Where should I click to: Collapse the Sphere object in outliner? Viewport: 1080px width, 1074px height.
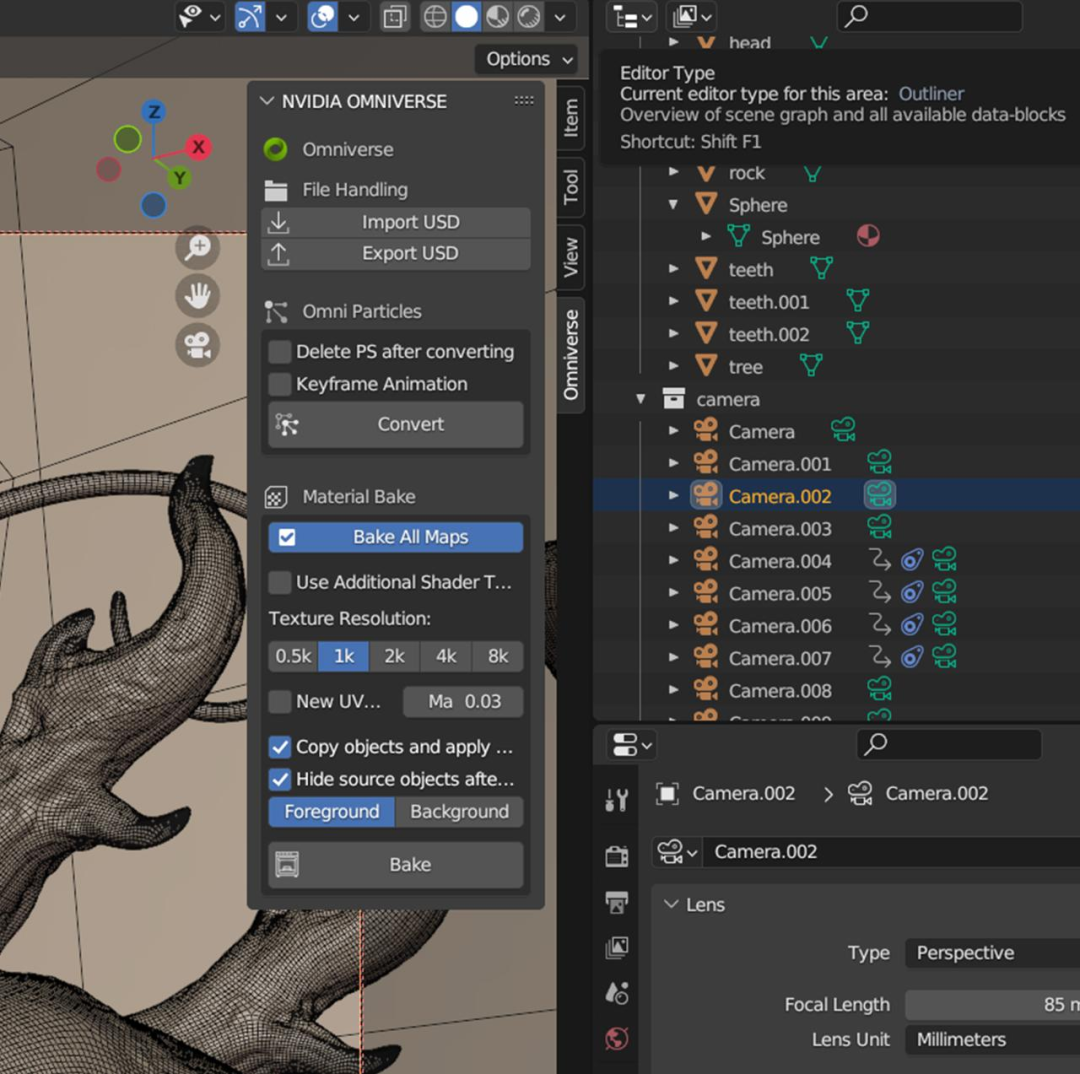click(673, 204)
